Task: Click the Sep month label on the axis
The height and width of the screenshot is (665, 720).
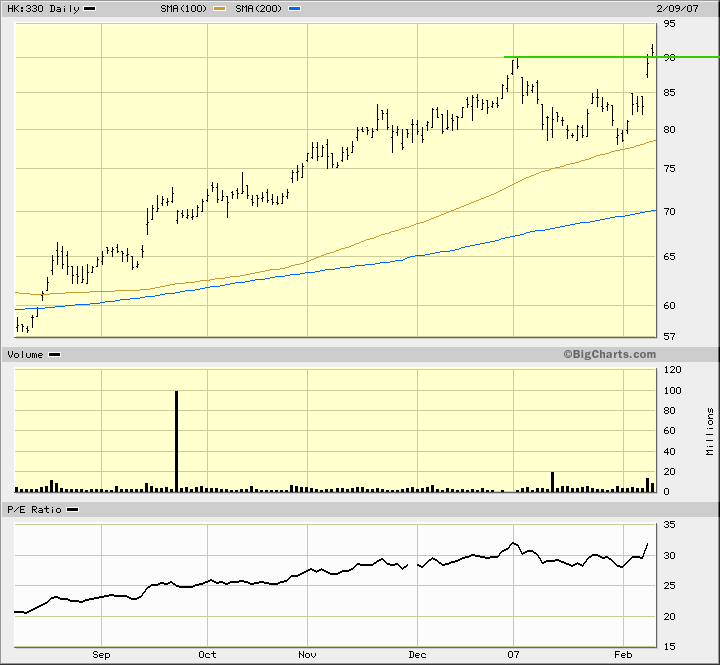Action: [x=101, y=654]
